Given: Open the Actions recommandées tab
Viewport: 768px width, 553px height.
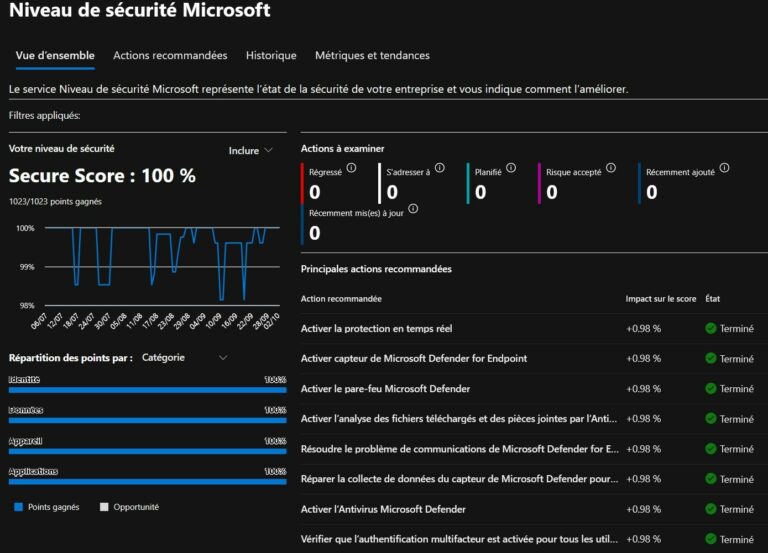Looking at the screenshot, I should tap(170, 55).
